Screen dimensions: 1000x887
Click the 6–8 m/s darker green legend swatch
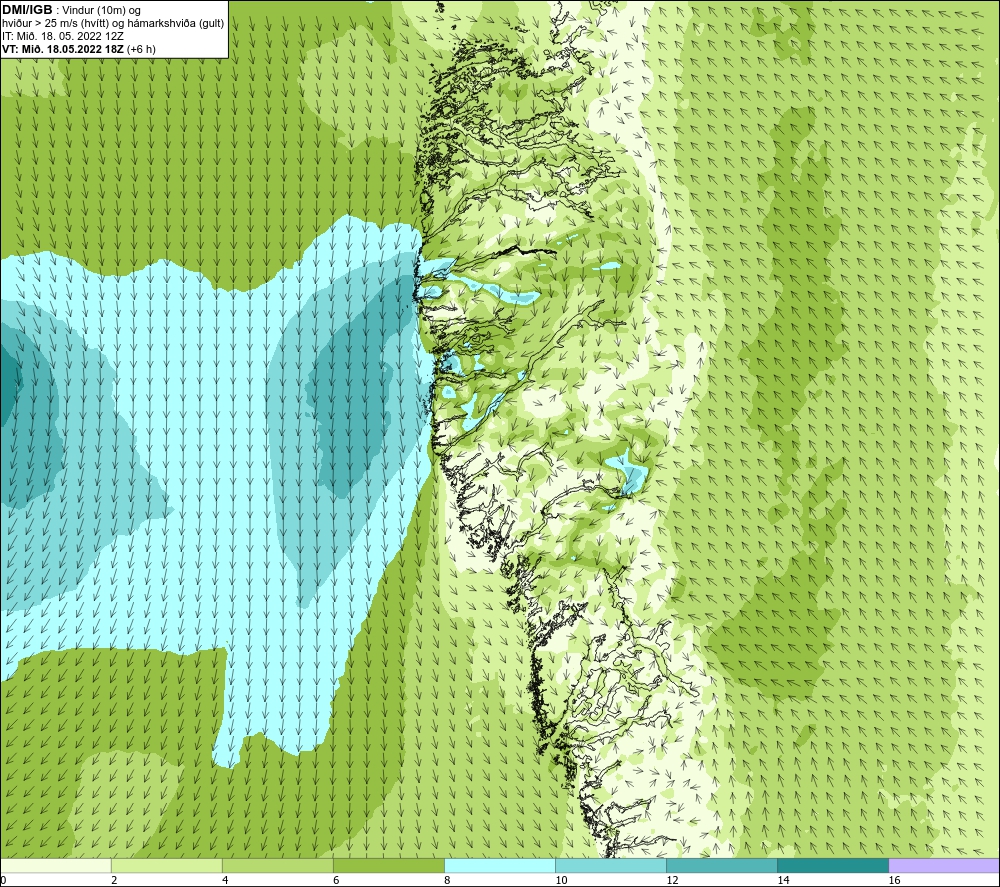[x=389, y=866]
